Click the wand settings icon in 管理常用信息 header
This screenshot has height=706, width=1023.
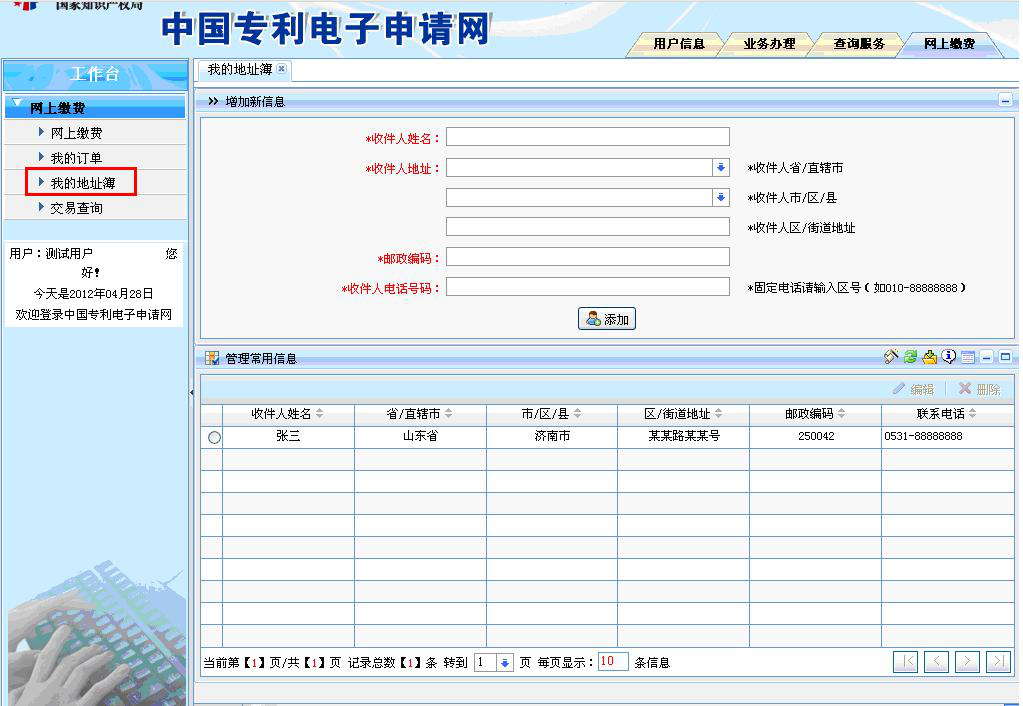[x=892, y=357]
